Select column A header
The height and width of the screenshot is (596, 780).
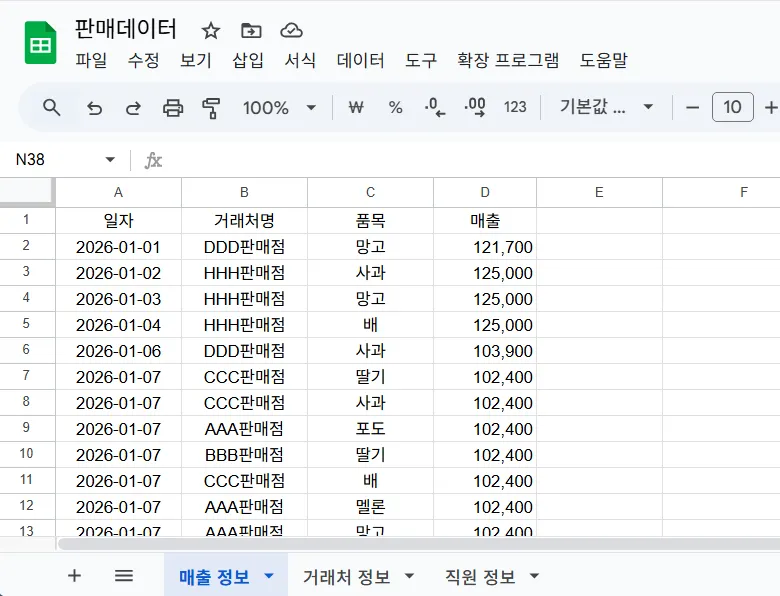point(118,193)
